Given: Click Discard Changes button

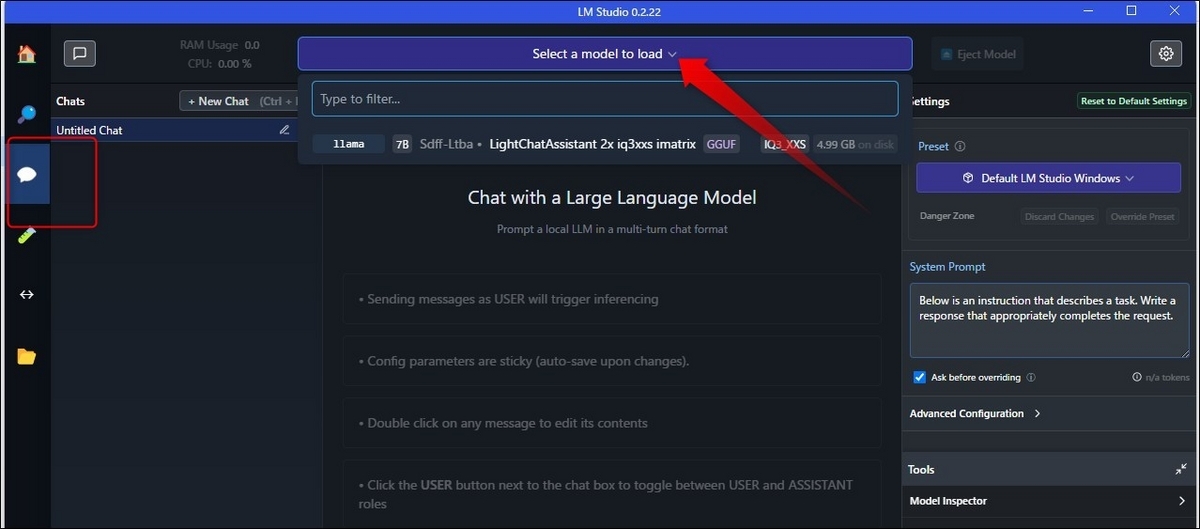Looking at the screenshot, I should click(x=1060, y=216).
